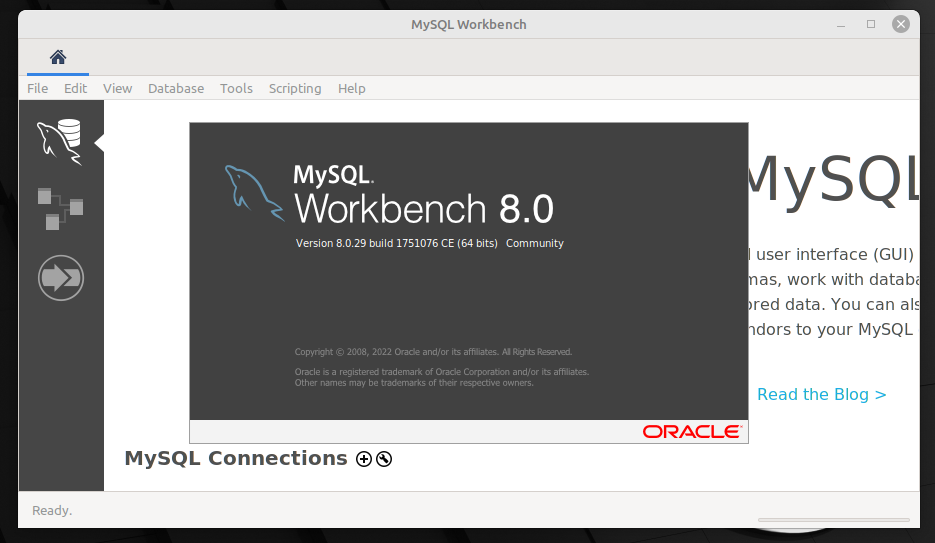Close the MySQL Workbench window

click(900, 24)
